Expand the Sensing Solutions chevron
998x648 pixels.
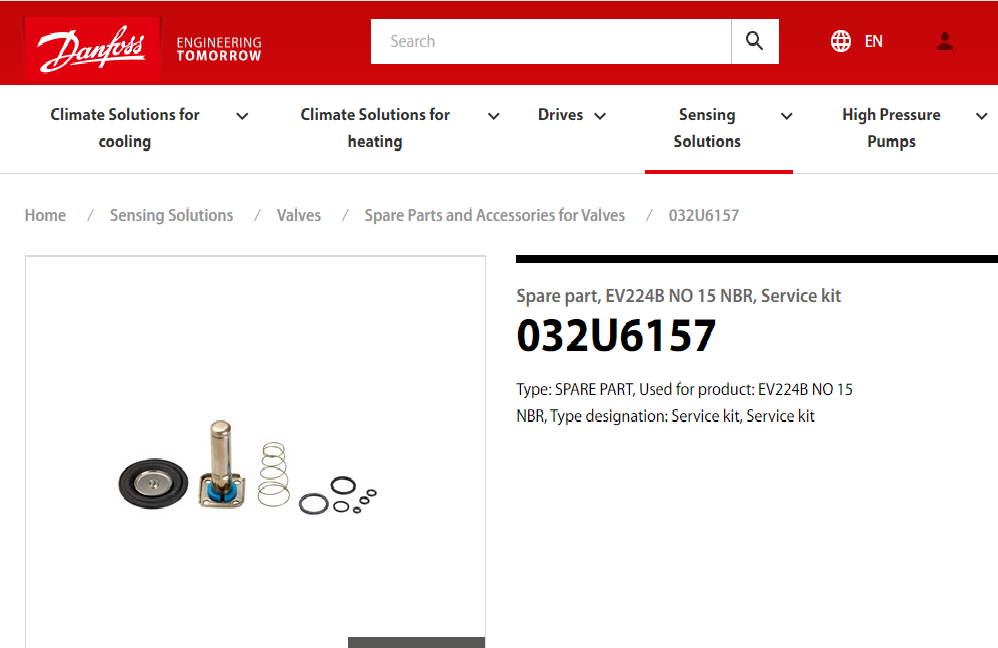tap(787, 116)
